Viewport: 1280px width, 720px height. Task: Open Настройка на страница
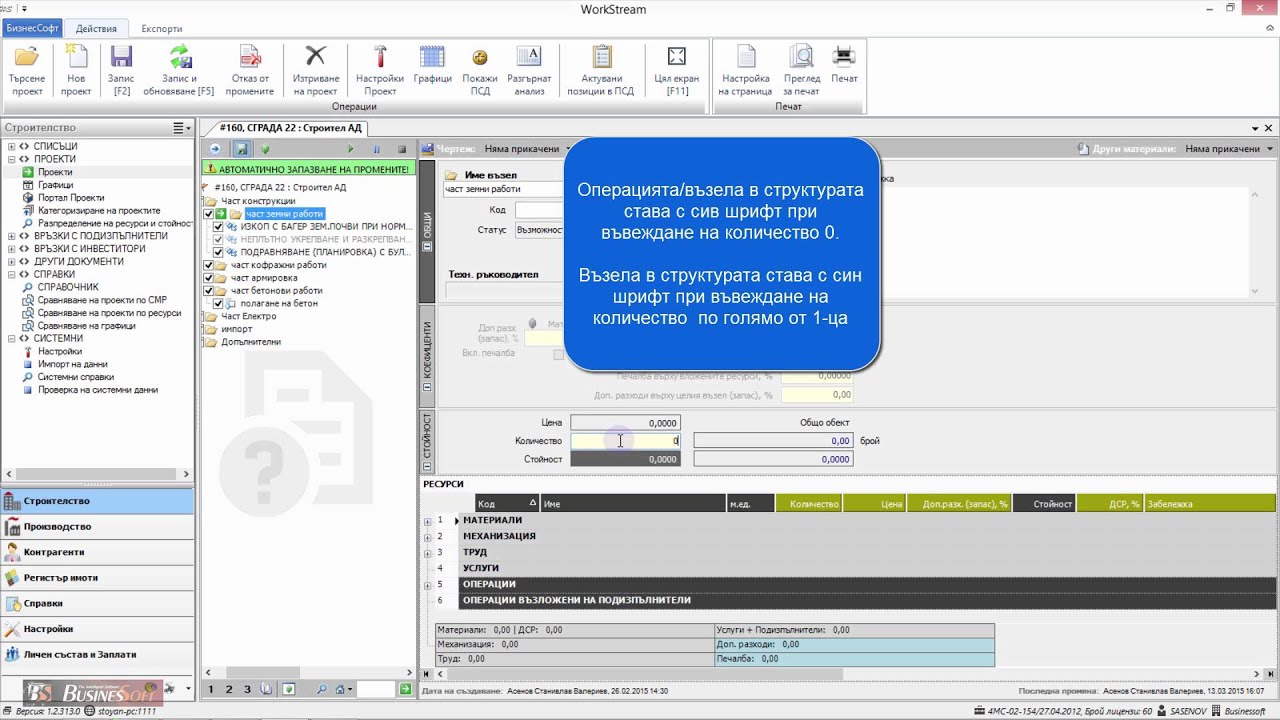click(746, 70)
